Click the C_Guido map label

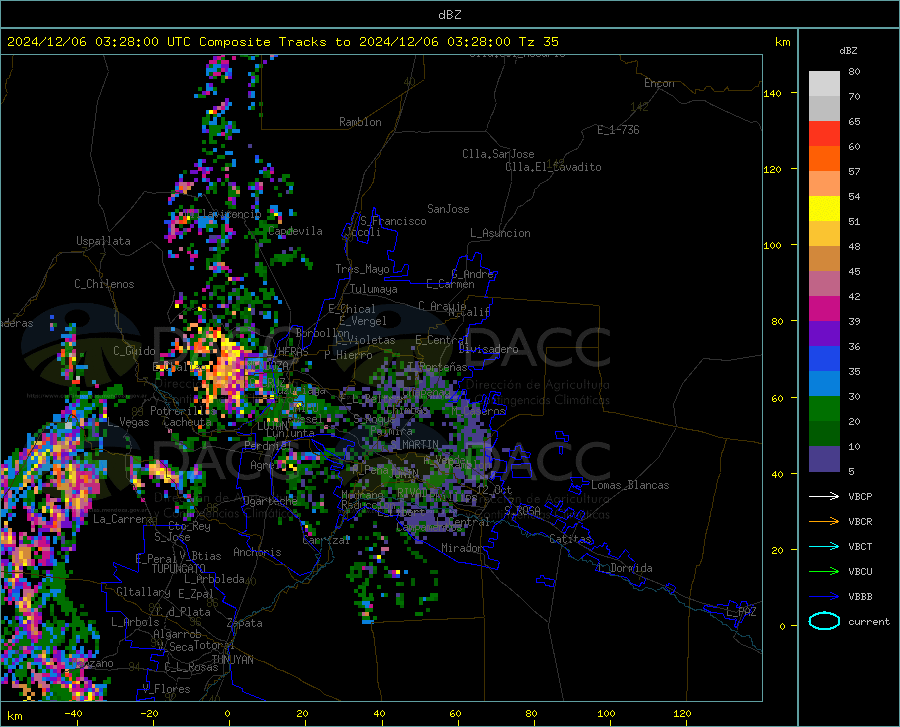(x=134, y=351)
